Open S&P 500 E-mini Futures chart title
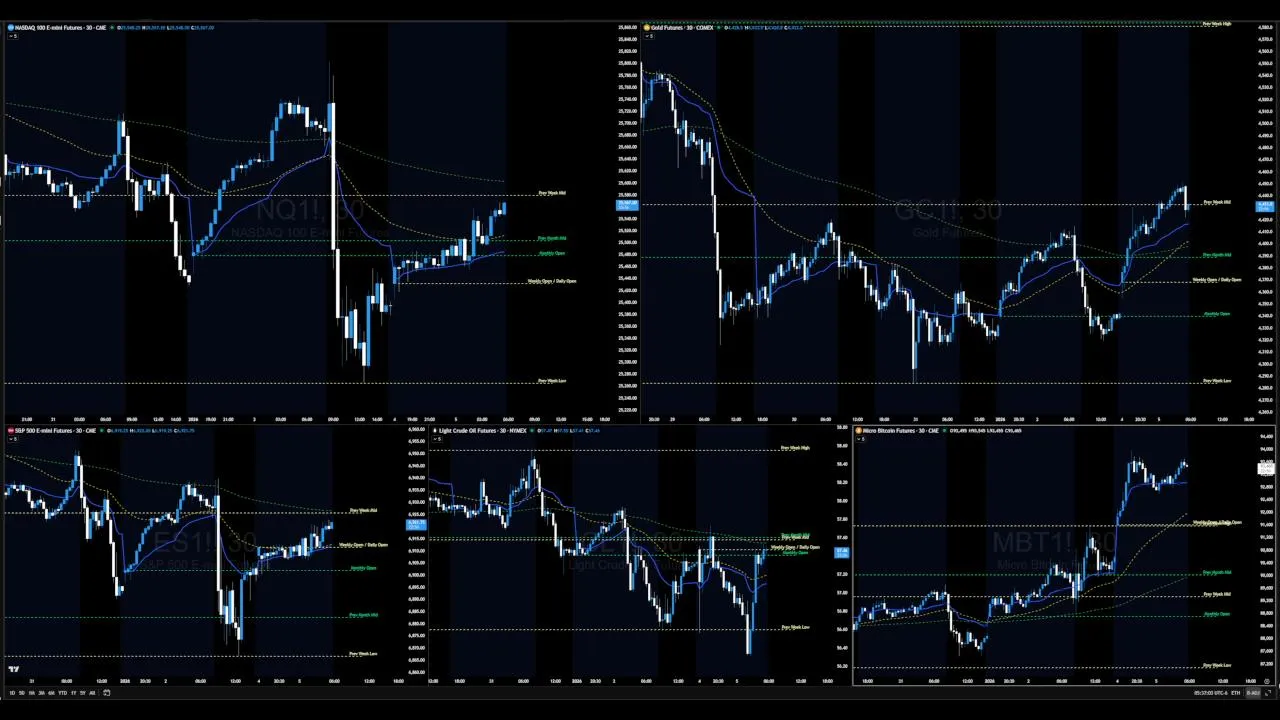Image resolution: width=1280 pixels, height=720 pixels. (x=55, y=431)
